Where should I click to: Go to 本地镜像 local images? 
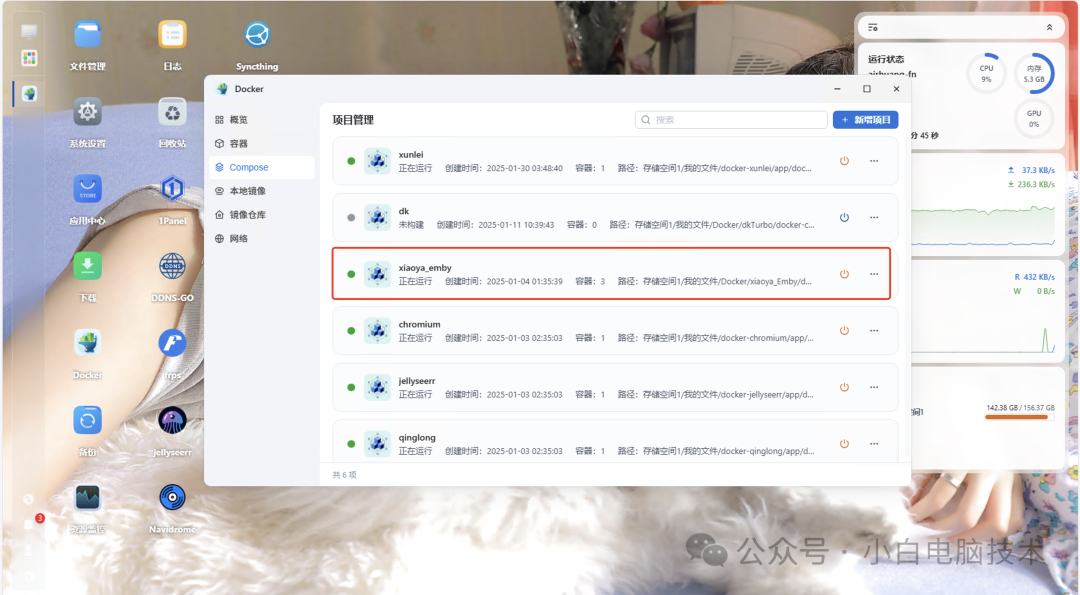(x=262, y=191)
